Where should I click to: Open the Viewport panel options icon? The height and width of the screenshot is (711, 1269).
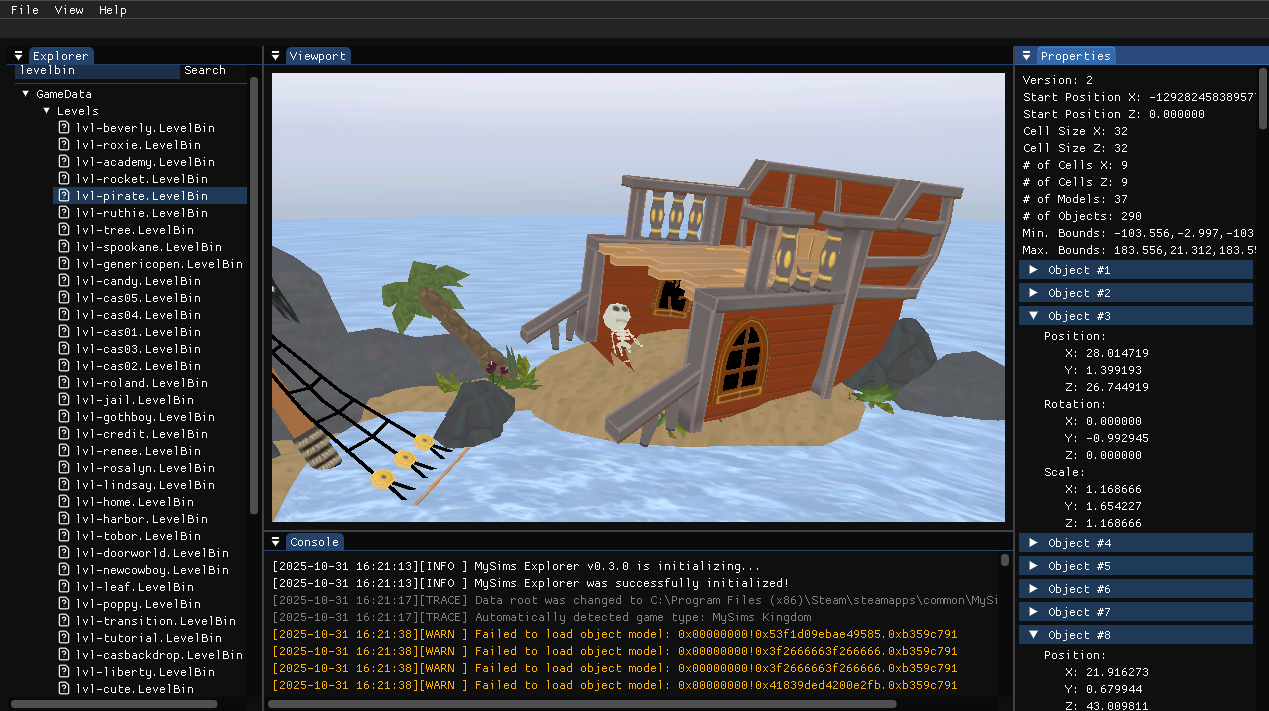(x=275, y=55)
